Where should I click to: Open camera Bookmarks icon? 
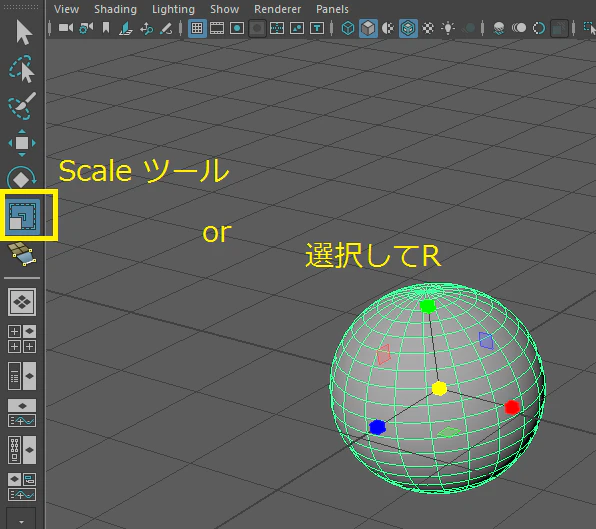point(106,28)
